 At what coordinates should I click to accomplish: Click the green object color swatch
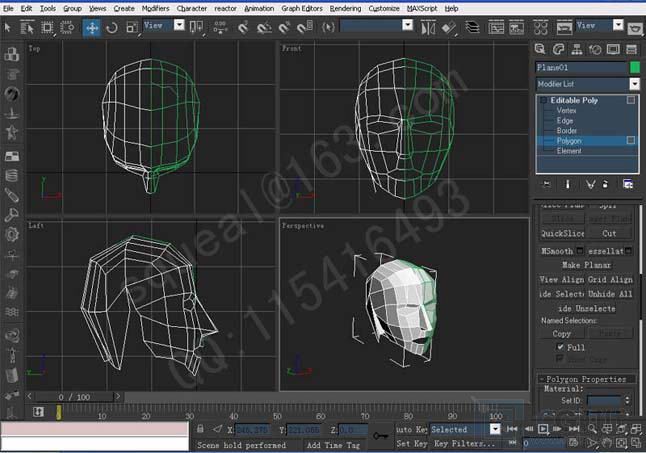[x=635, y=67]
